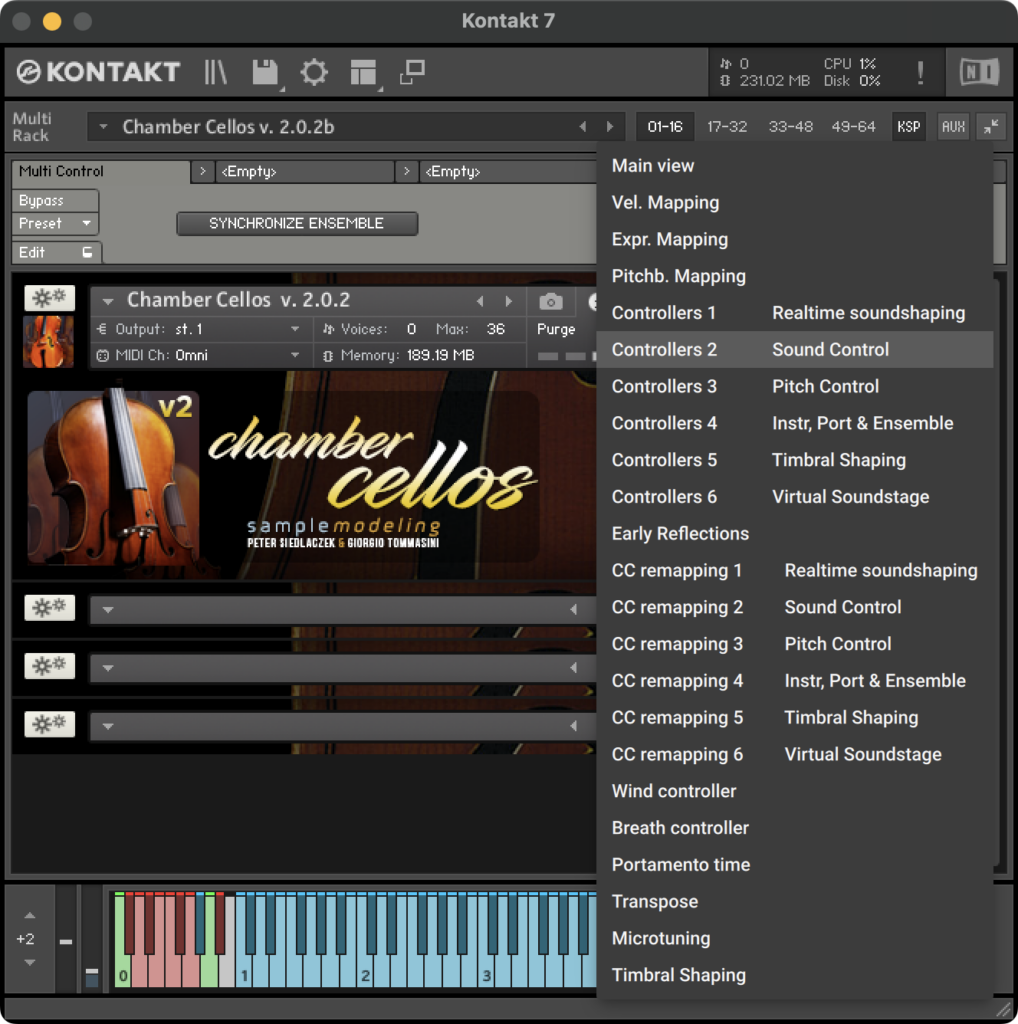This screenshot has width=1018, height=1024.
Task: Select next instrument arrow for Chamber Cellos
Action: click(x=508, y=301)
